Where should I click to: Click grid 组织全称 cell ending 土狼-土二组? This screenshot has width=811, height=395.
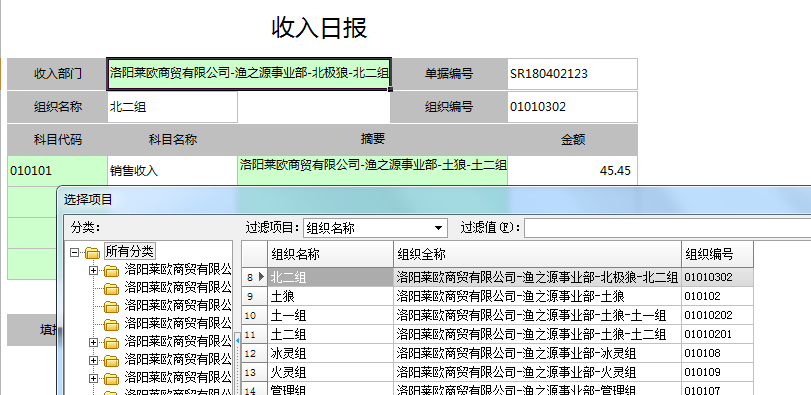click(x=537, y=334)
